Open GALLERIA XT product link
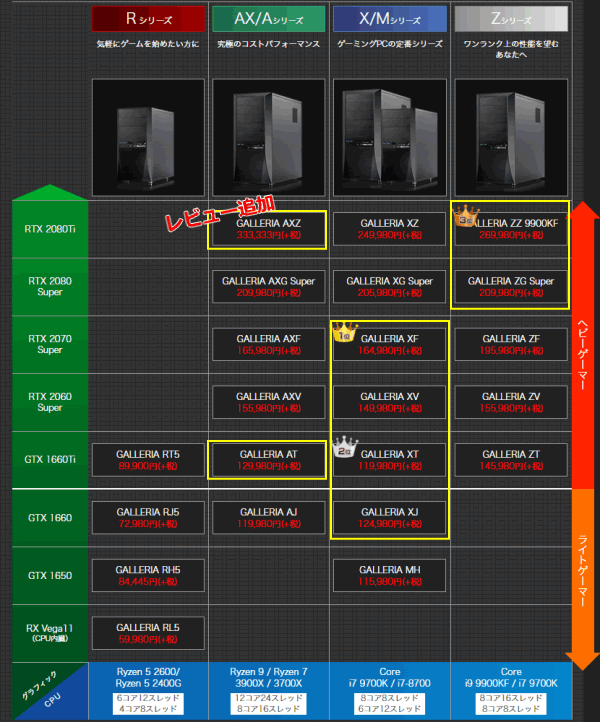600x722 pixels. tap(390, 460)
